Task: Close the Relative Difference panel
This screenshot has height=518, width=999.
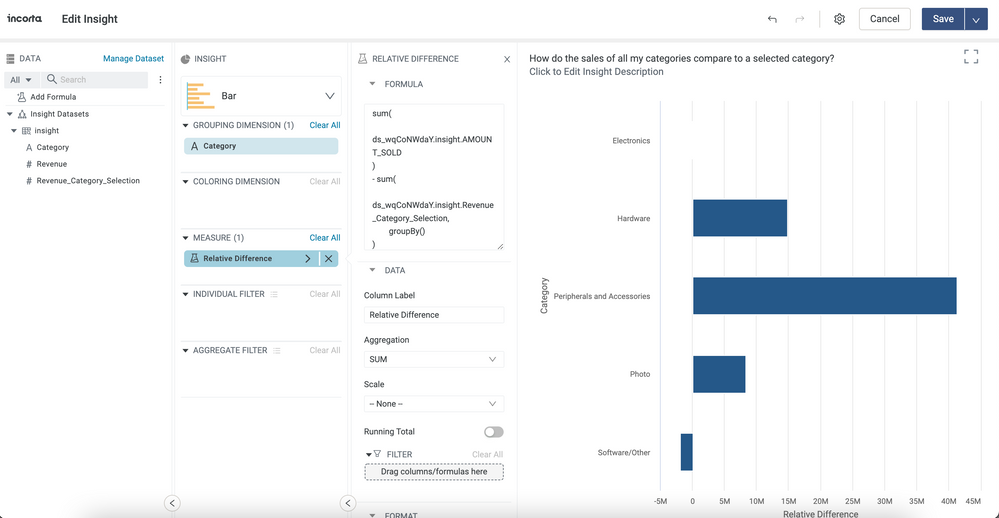Action: point(507,60)
